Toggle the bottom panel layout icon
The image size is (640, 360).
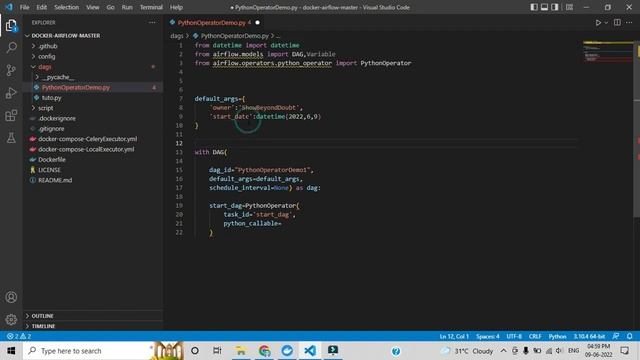click(544, 7)
